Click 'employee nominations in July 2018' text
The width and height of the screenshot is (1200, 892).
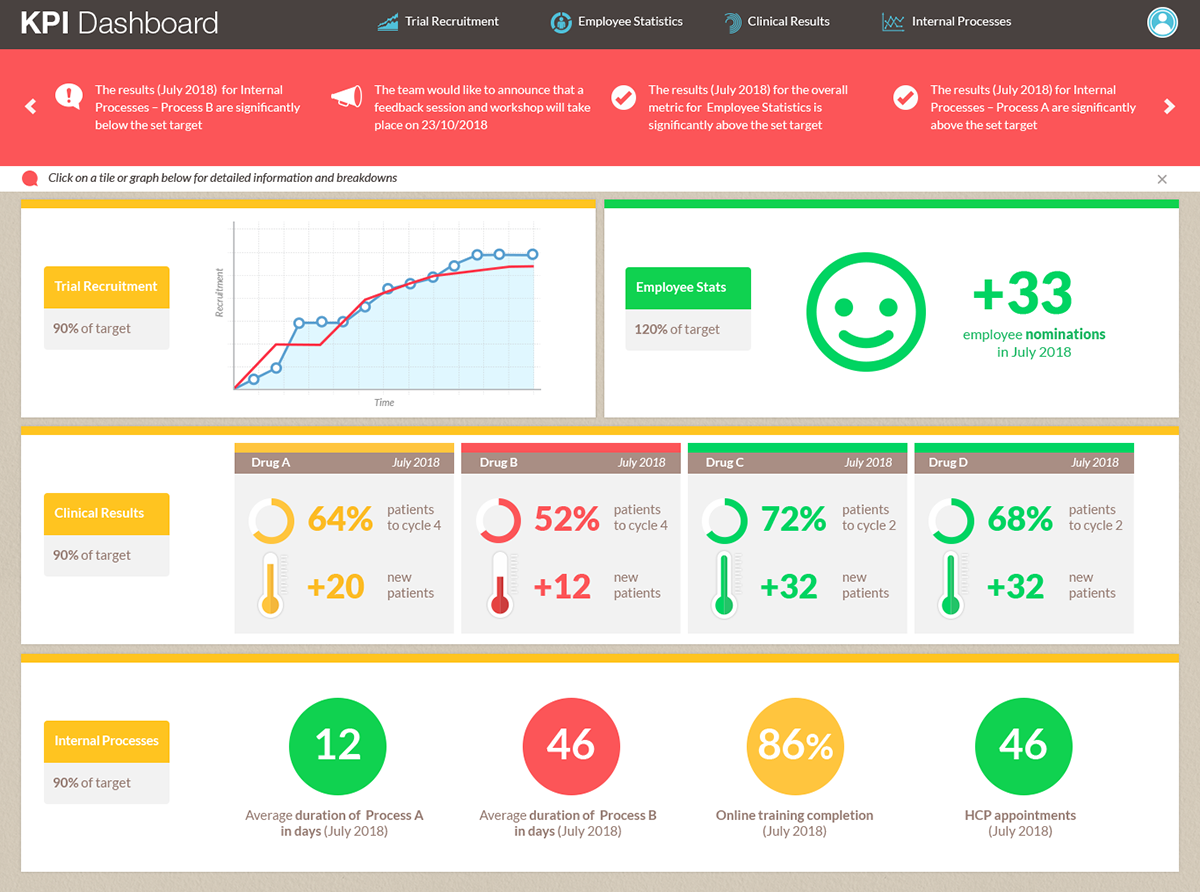click(1034, 343)
